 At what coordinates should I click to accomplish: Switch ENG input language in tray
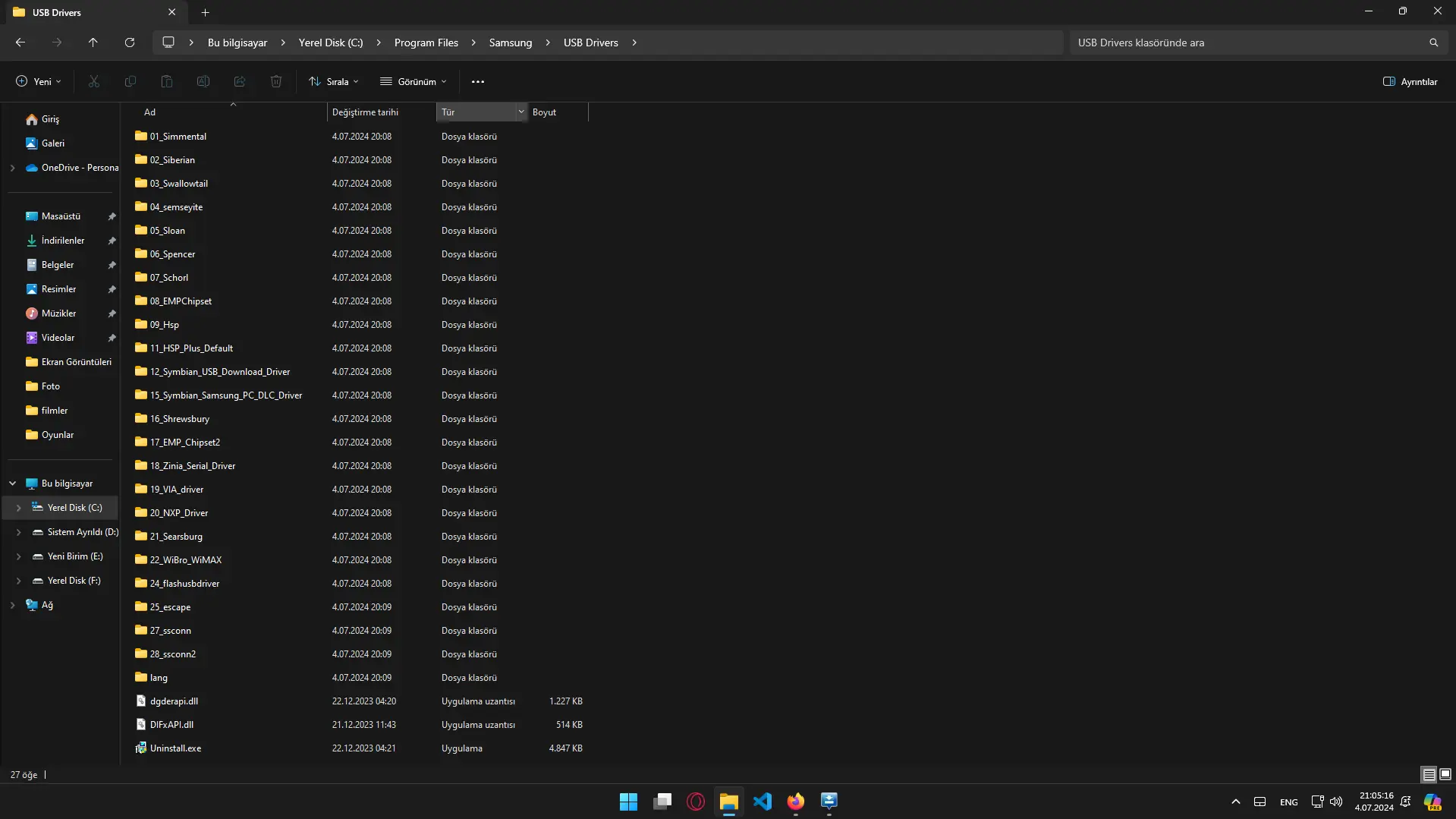(1288, 802)
